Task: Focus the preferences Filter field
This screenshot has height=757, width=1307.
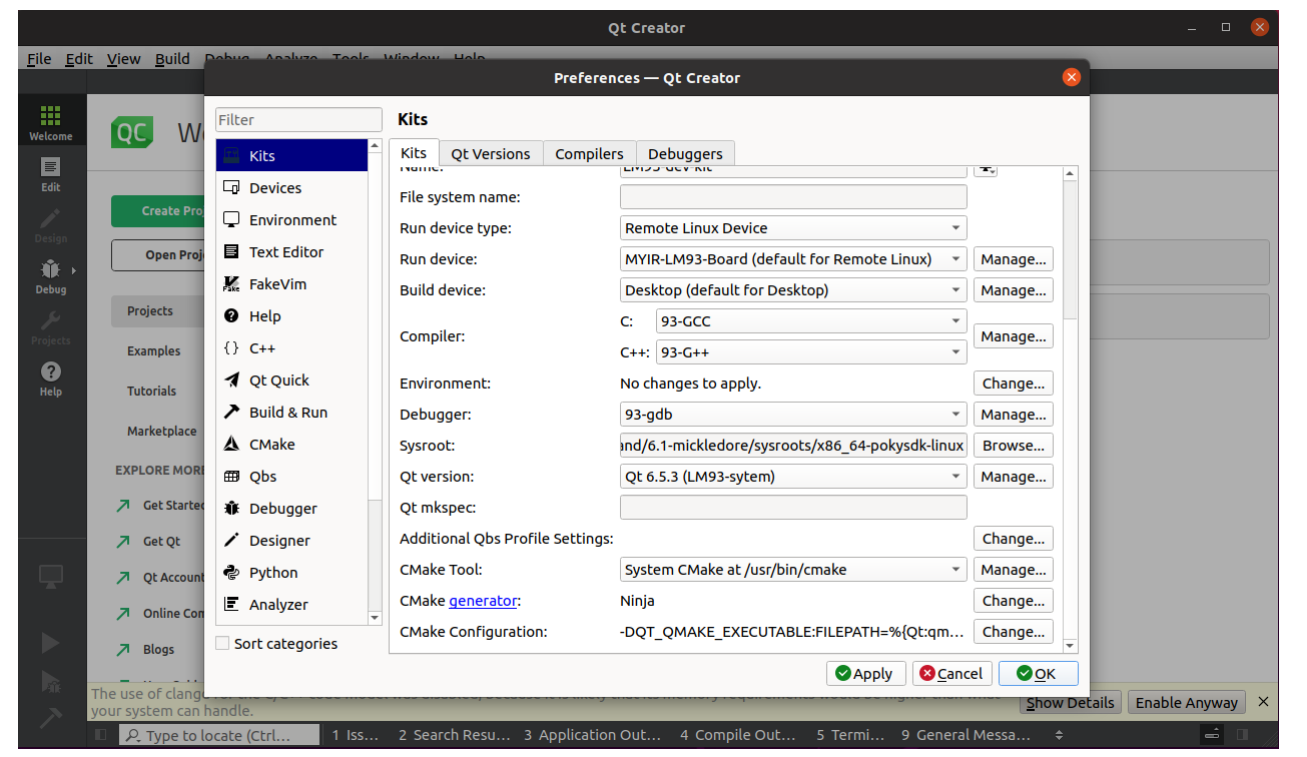Action: click(299, 120)
